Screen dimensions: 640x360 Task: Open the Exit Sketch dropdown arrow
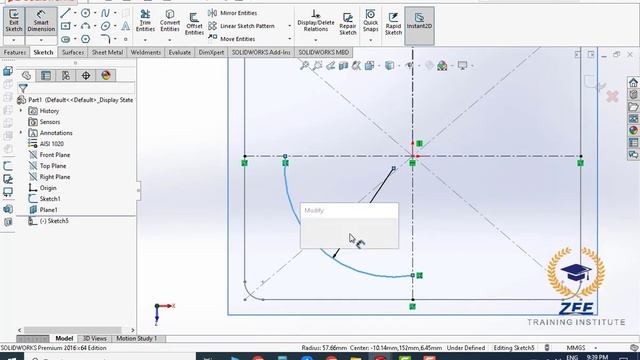[x=13, y=40]
